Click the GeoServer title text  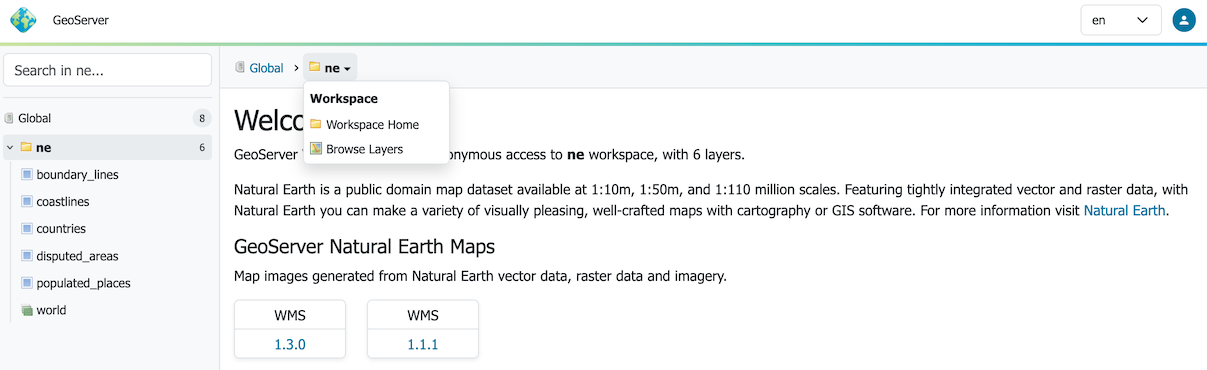pos(81,20)
